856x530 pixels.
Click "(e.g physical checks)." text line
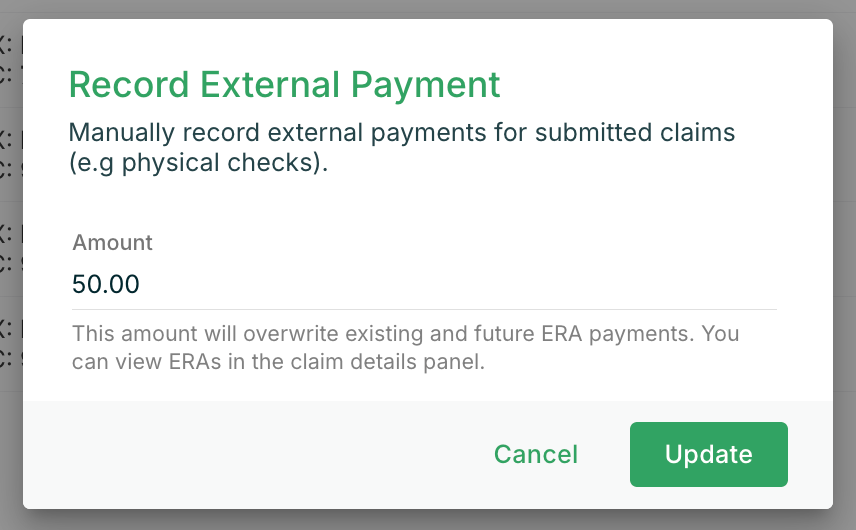point(198,163)
